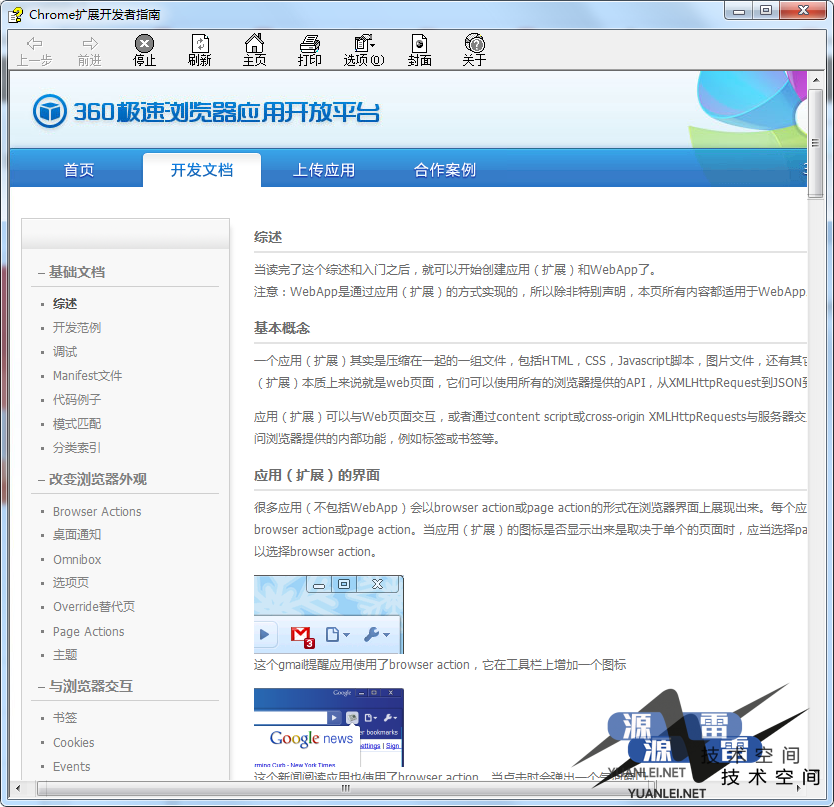834x807 pixels.
Task: Click the 基本概念 content heading
Action: (282, 328)
